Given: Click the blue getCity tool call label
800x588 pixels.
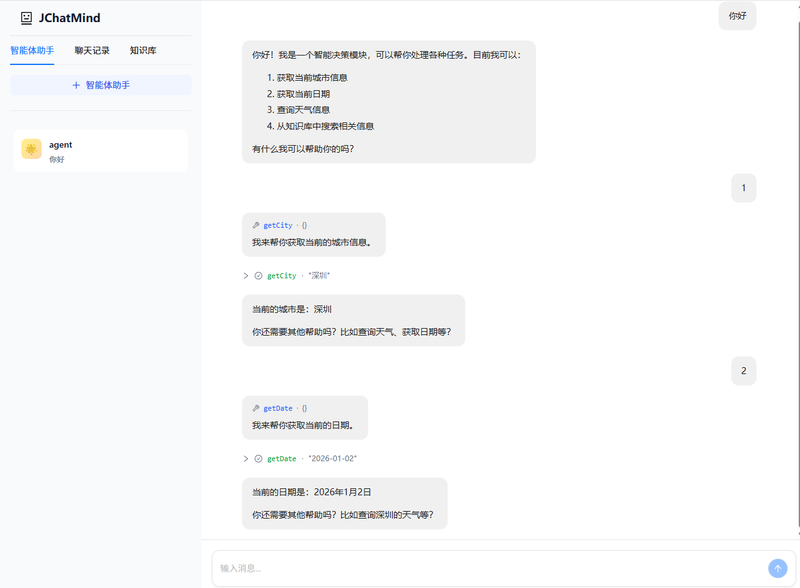Looking at the screenshot, I should pyautogui.click(x=278, y=225).
